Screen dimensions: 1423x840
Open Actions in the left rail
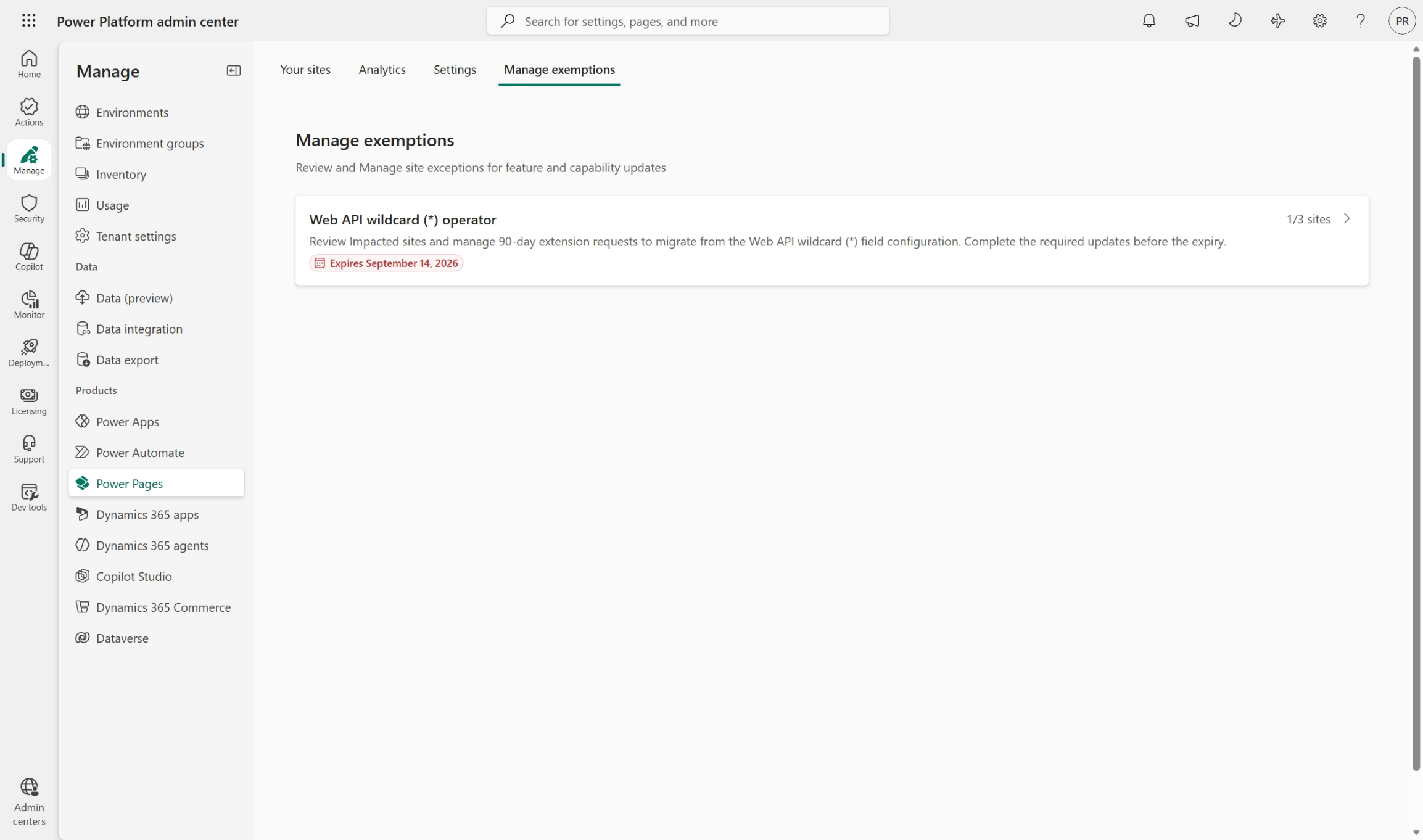pyautogui.click(x=29, y=112)
